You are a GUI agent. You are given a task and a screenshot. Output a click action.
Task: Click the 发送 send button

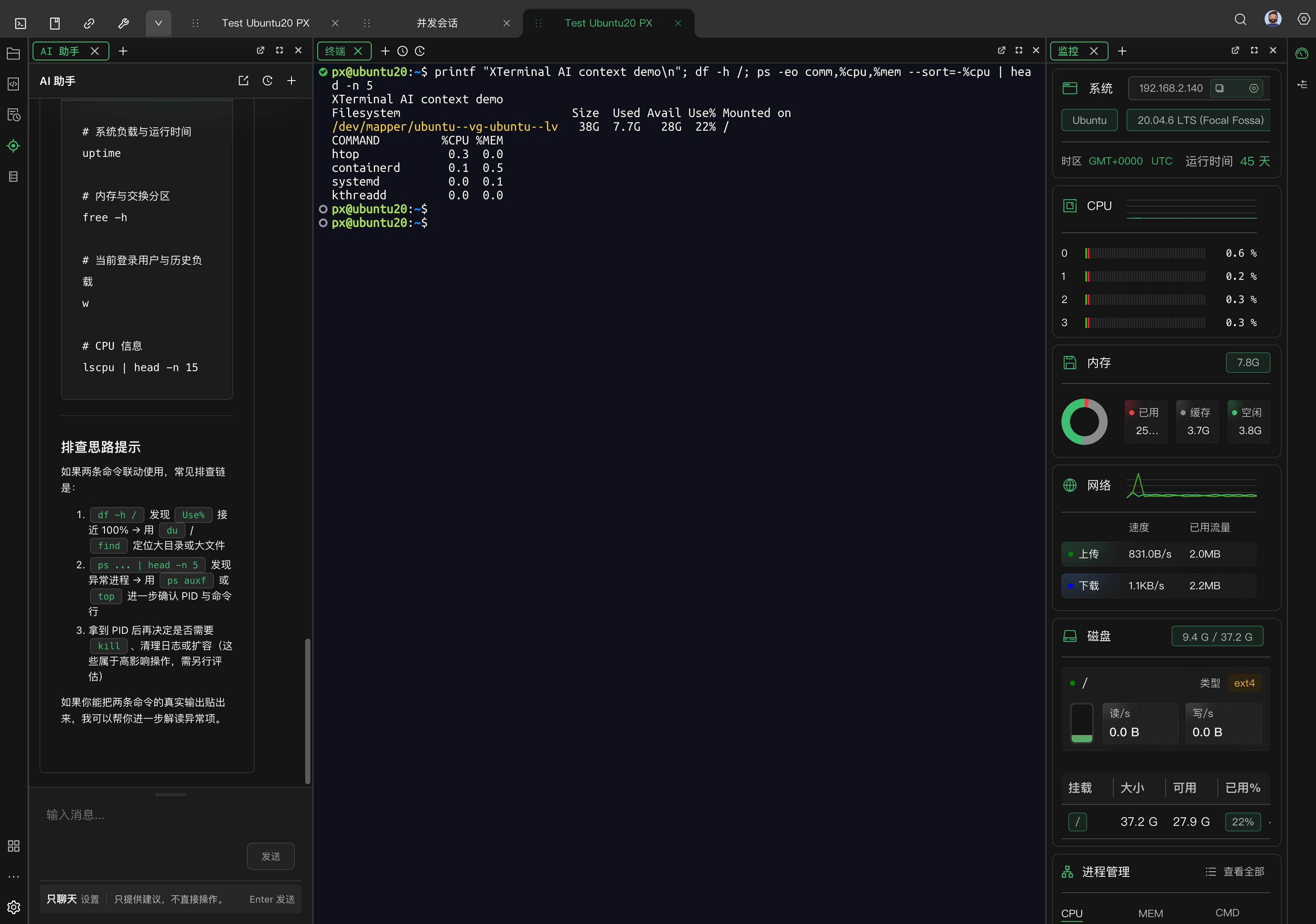point(271,856)
